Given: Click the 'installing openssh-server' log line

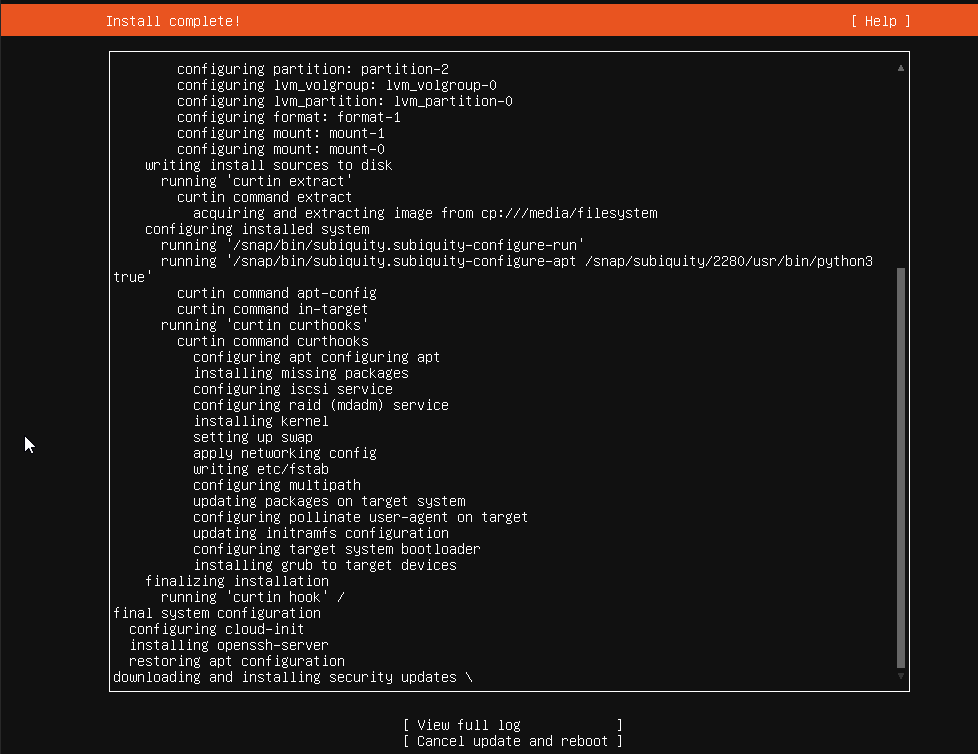Looking at the screenshot, I should (x=228, y=645).
